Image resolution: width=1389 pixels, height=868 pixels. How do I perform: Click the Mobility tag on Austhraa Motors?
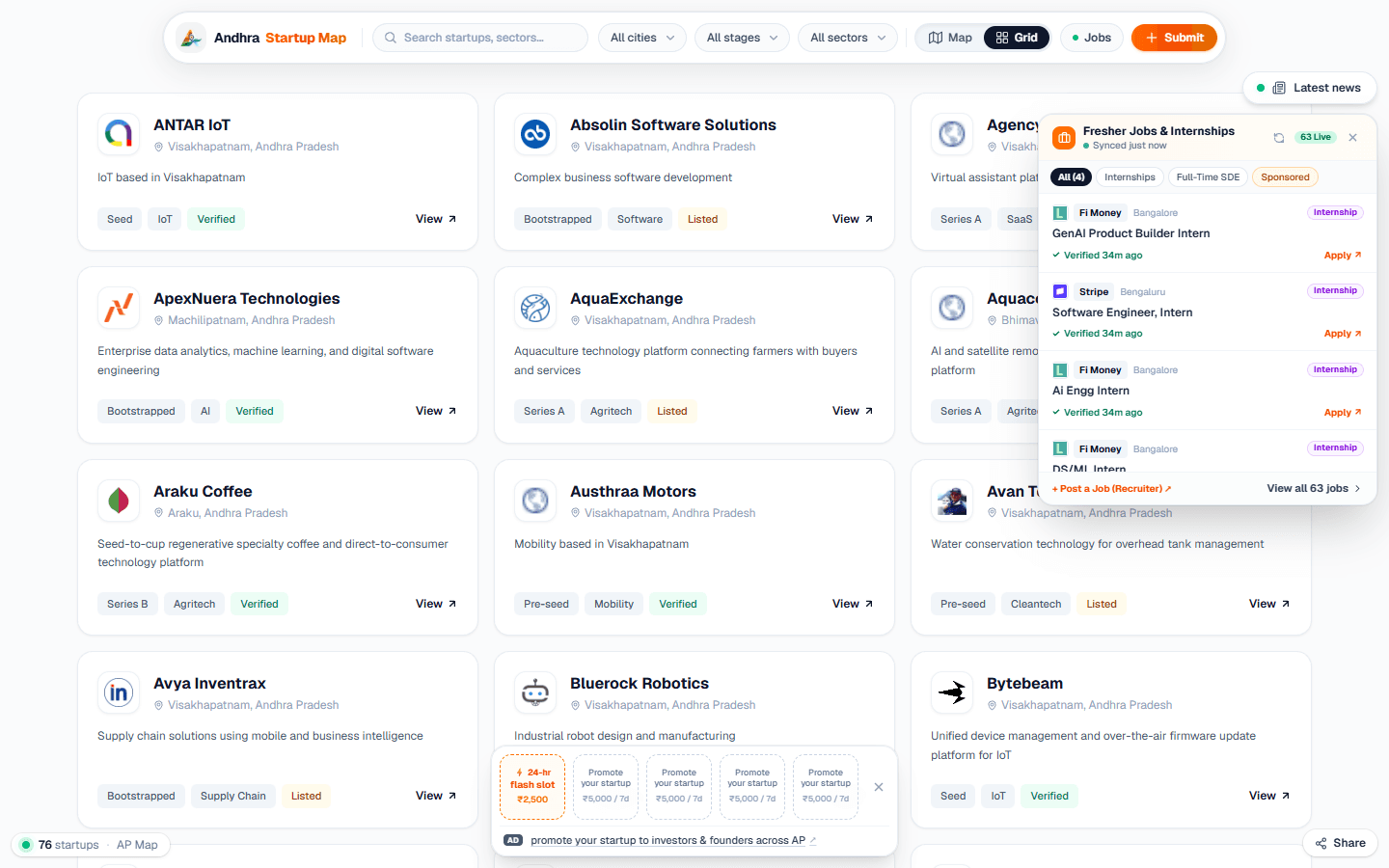tap(613, 604)
